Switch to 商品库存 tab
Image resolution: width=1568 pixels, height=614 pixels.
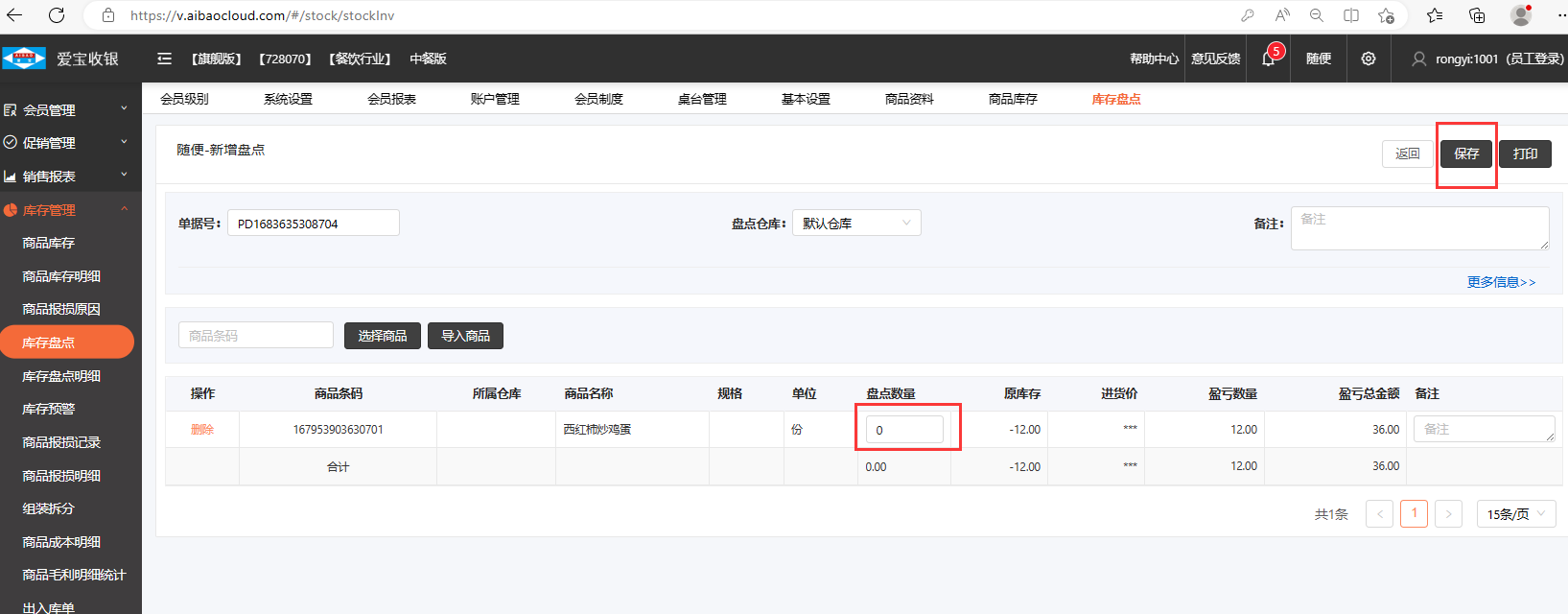[1013, 99]
